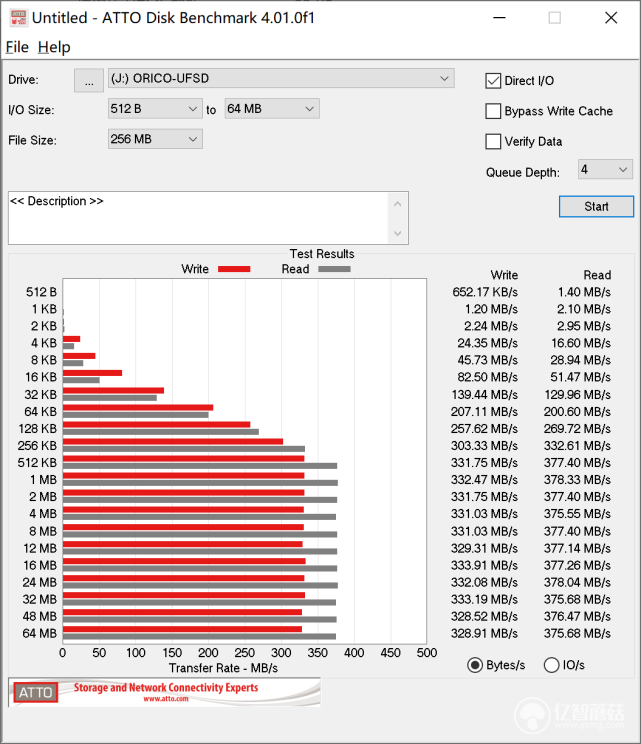The width and height of the screenshot is (641, 744).
Task: Click read value 269.72 MB/s
Action: point(577,428)
